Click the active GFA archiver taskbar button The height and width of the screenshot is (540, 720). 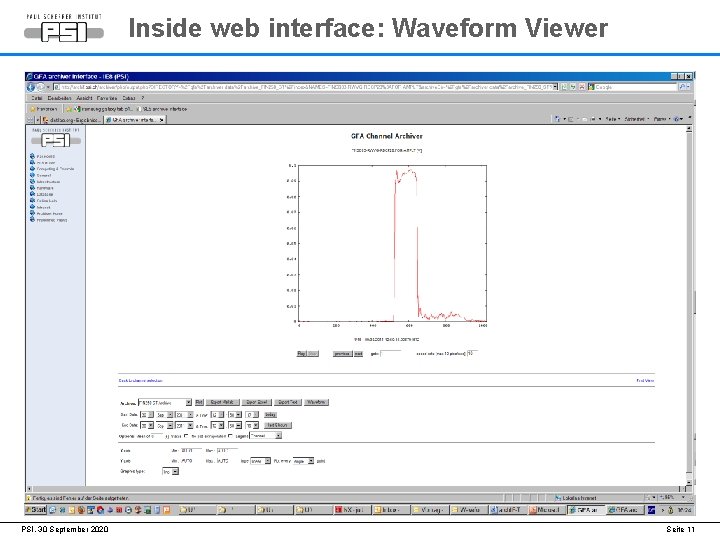click(x=585, y=510)
